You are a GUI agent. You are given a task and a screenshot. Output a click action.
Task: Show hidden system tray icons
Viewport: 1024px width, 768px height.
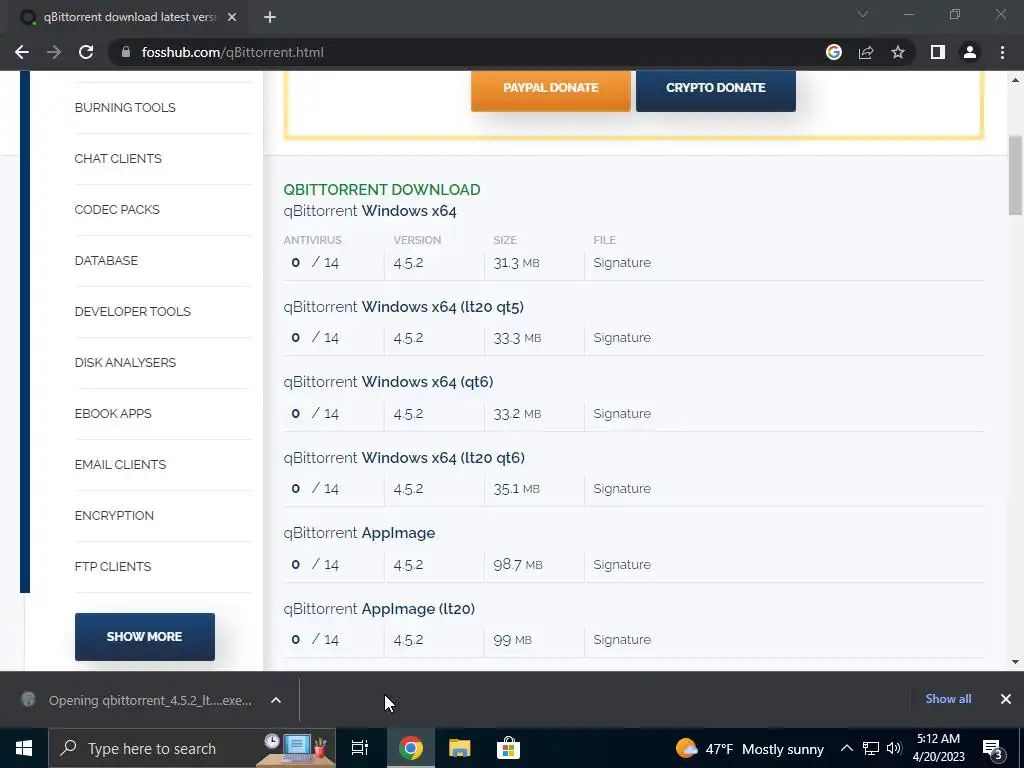click(846, 748)
